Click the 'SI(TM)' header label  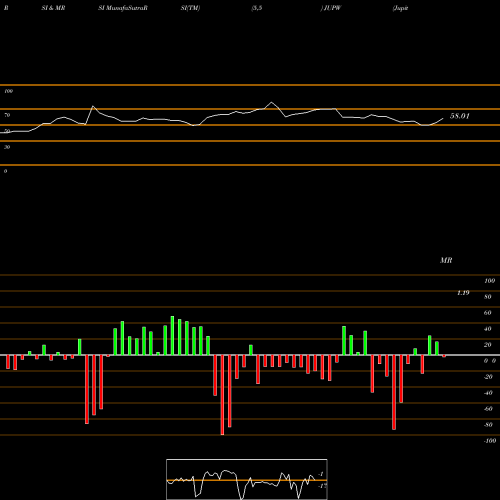coord(190,8)
